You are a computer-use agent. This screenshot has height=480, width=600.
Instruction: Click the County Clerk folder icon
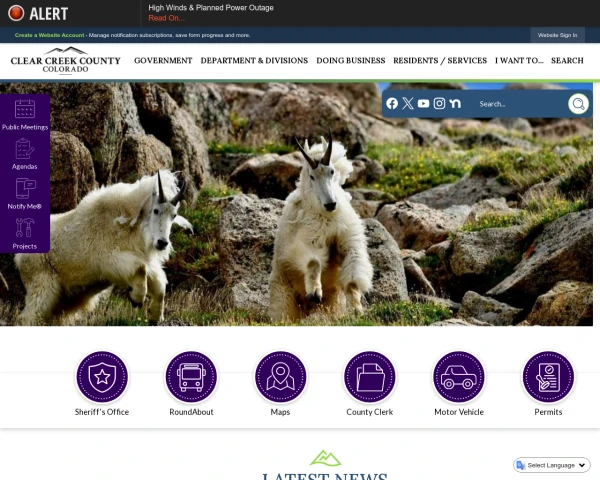370,377
